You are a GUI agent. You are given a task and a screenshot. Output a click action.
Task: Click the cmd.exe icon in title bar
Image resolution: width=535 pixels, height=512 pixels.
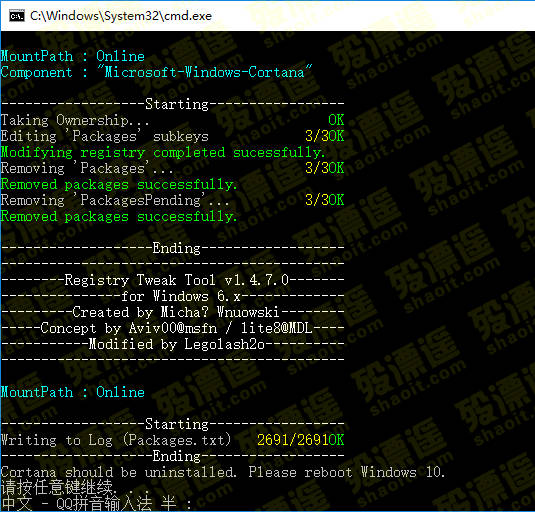coord(17,16)
